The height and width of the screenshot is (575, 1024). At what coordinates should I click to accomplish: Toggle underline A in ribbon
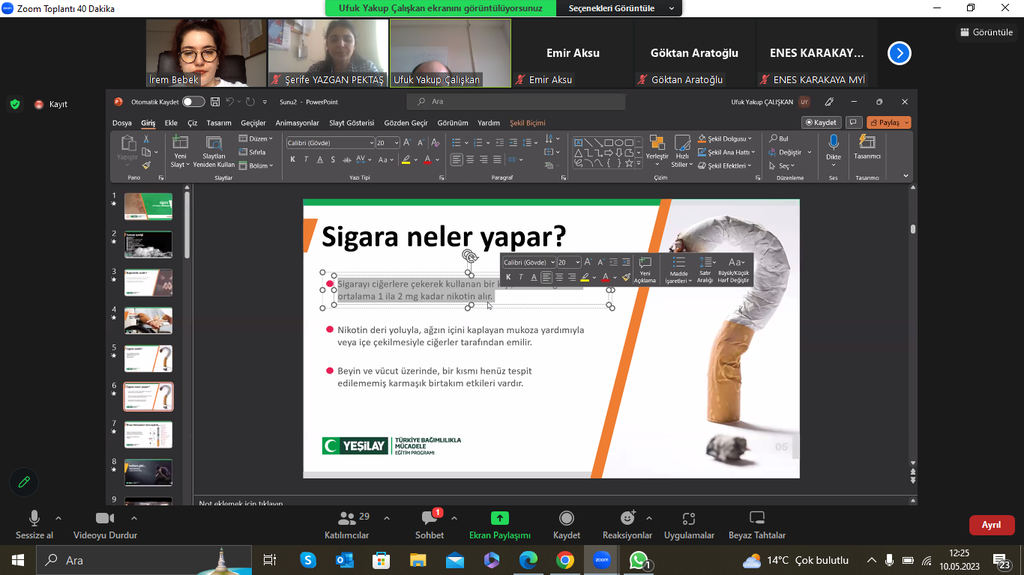coord(319,159)
